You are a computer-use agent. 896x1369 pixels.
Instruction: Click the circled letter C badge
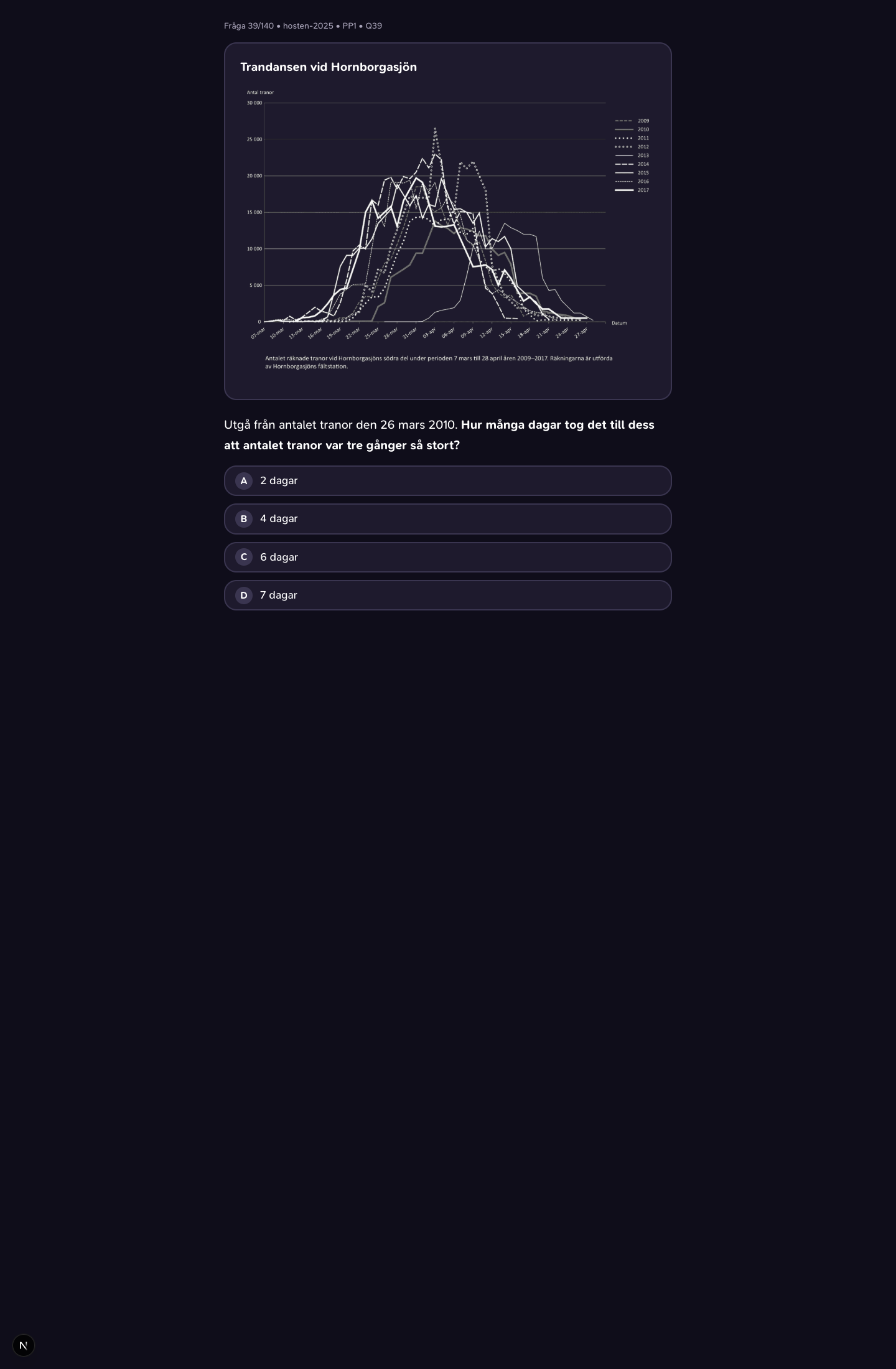click(244, 558)
